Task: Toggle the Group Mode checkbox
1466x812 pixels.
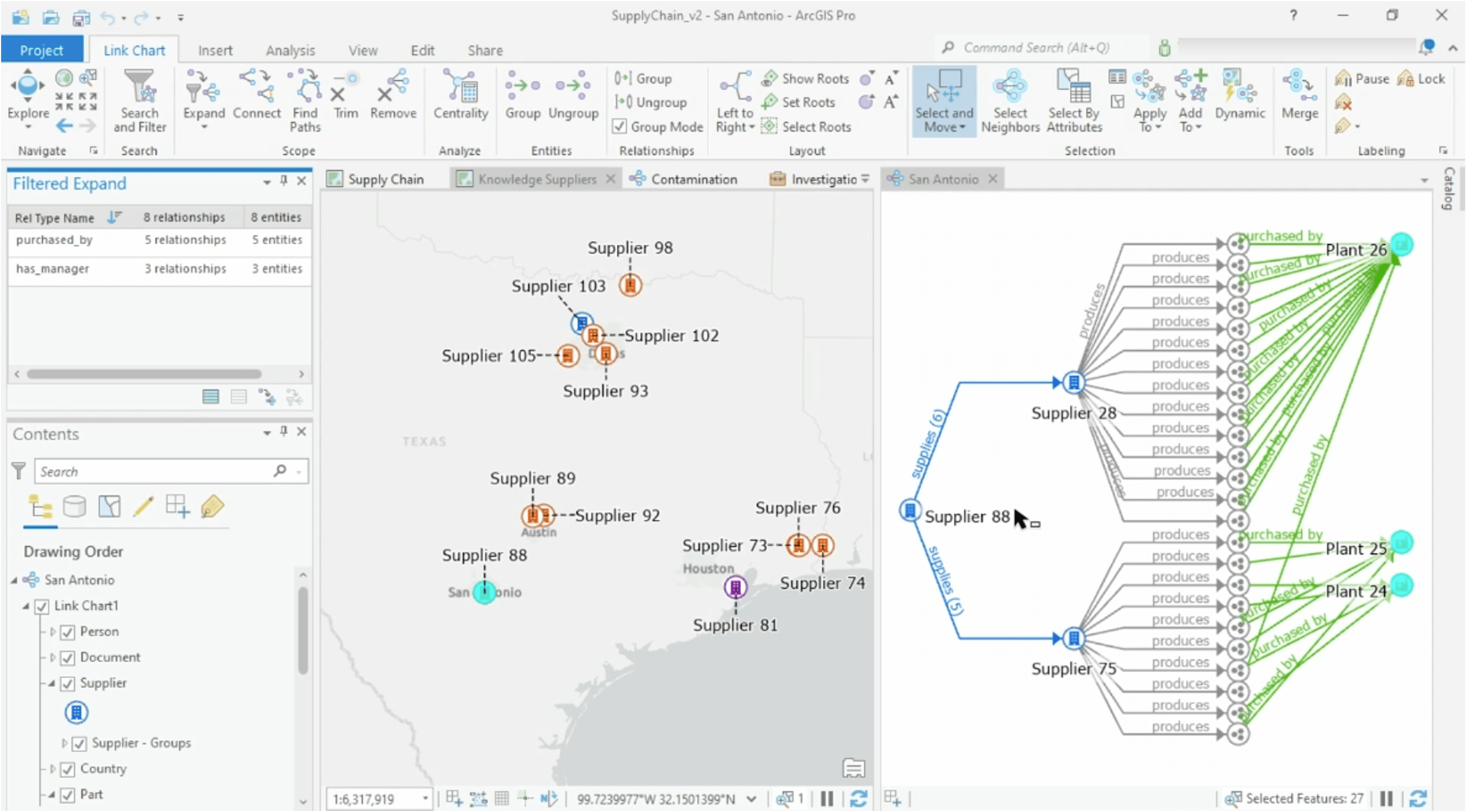Action: [x=620, y=126]
